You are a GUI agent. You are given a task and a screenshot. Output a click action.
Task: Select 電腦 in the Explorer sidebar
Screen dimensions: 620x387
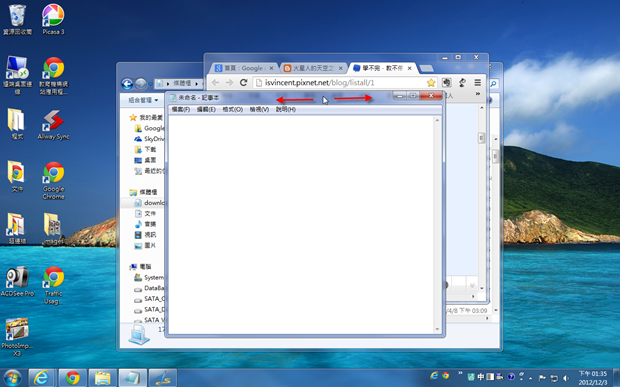point(140,267)
